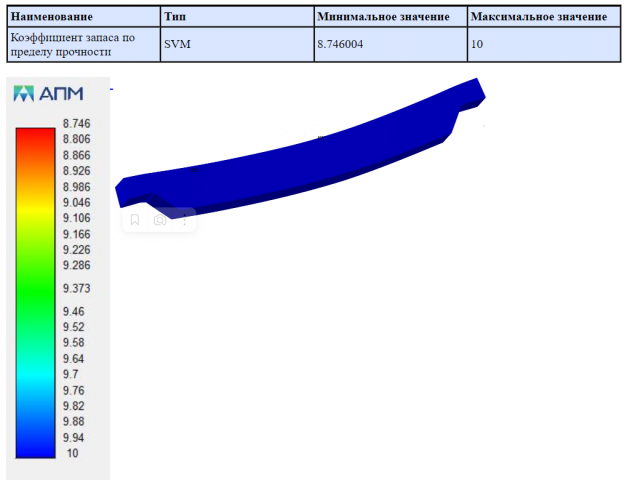Select the header 'Тип'
635x480 pixels.
coord(175,17)
